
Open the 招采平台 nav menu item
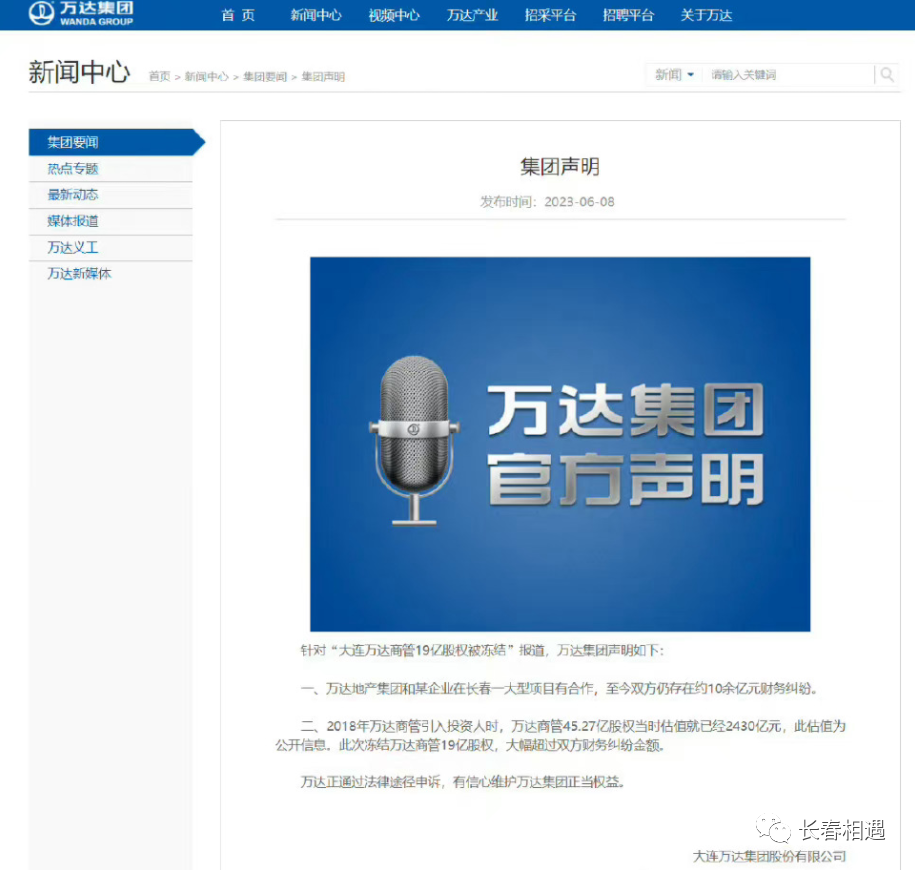(550, 15)
